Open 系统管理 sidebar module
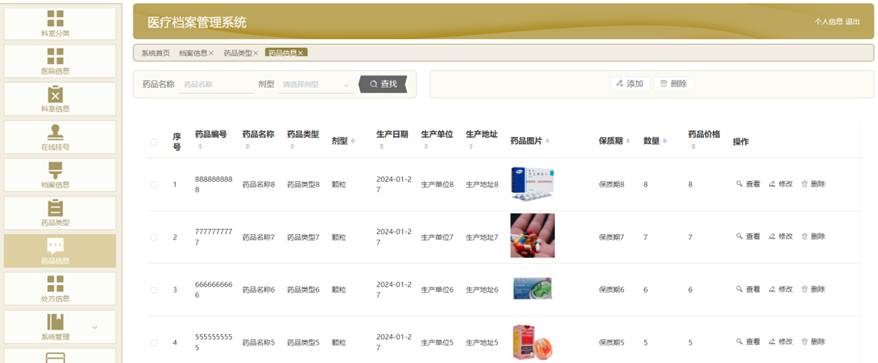 60,327
